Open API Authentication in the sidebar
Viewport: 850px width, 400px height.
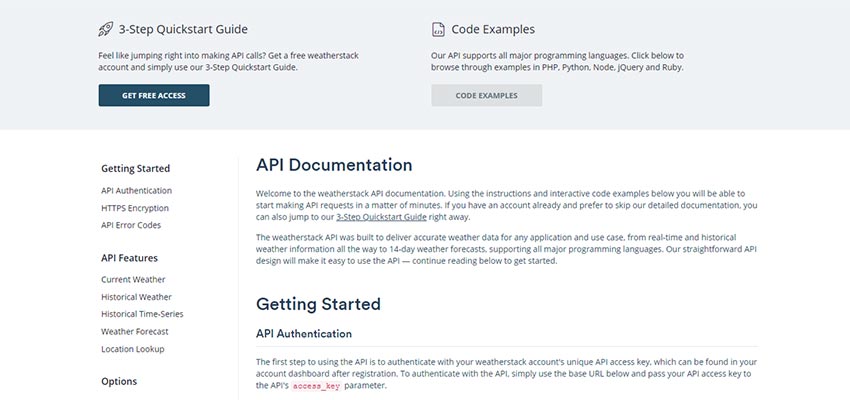tap(137, 191)
